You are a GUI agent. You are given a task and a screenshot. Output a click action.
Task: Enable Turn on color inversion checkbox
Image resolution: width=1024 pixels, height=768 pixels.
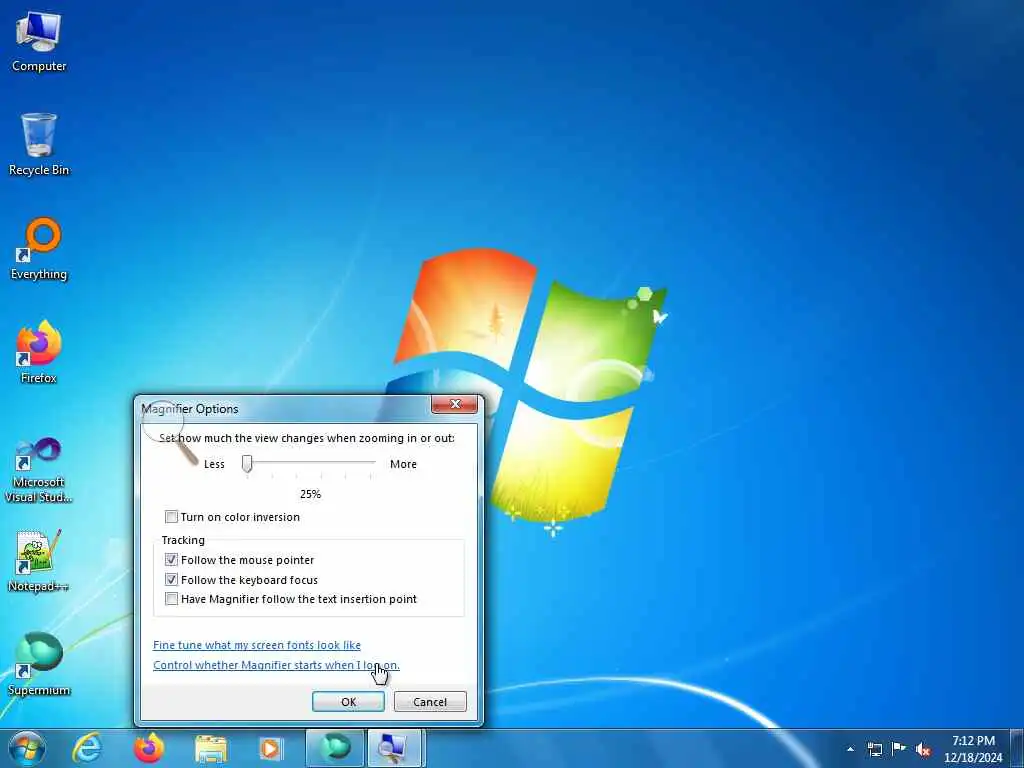(171, 517)
